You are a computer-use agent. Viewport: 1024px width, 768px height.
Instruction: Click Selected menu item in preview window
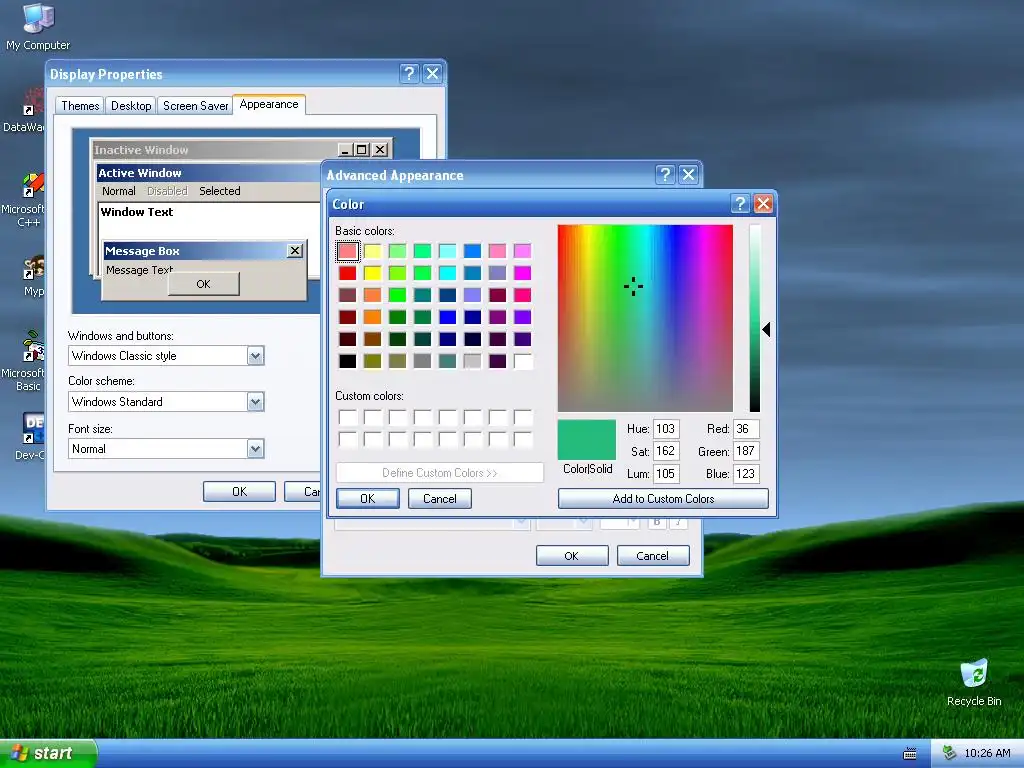coord(219,191)
